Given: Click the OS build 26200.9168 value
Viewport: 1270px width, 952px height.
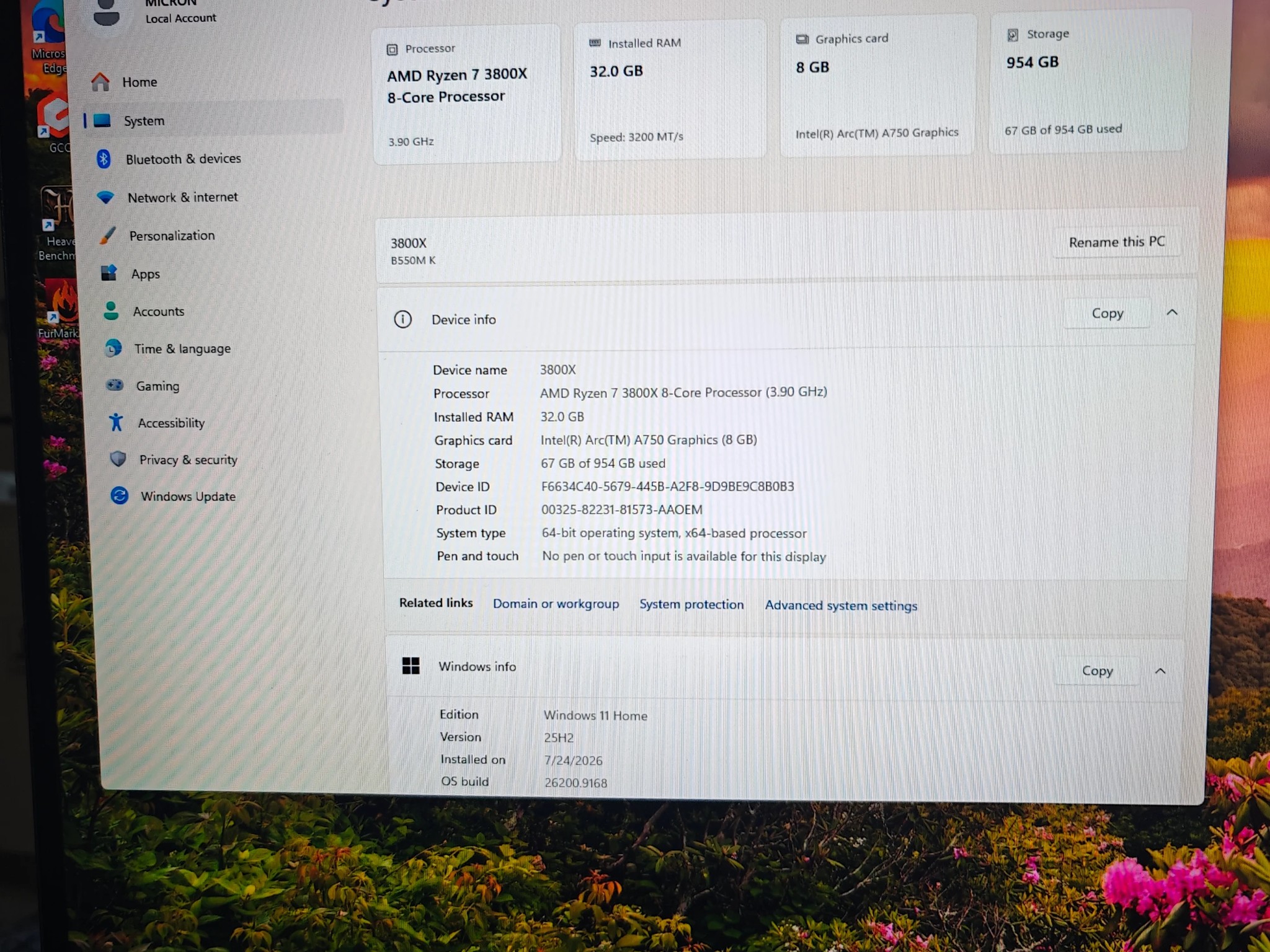Looking at the screenshot, I should [575, 783].
